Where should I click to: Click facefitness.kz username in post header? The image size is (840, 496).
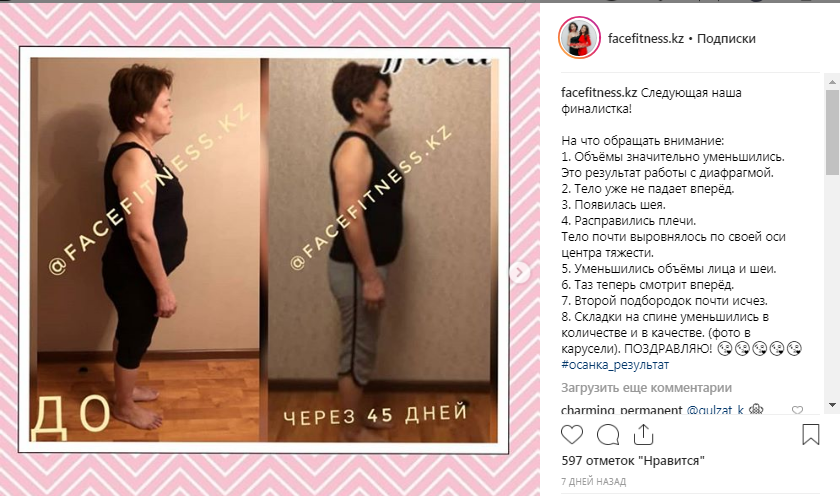pos(646,39)
